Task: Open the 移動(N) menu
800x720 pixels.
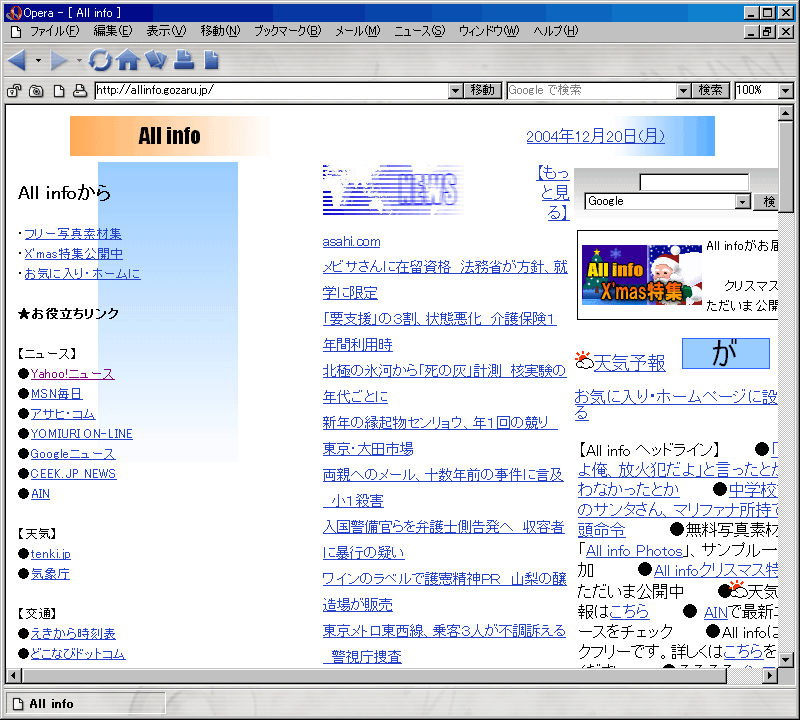Action: tap(220, 31)
